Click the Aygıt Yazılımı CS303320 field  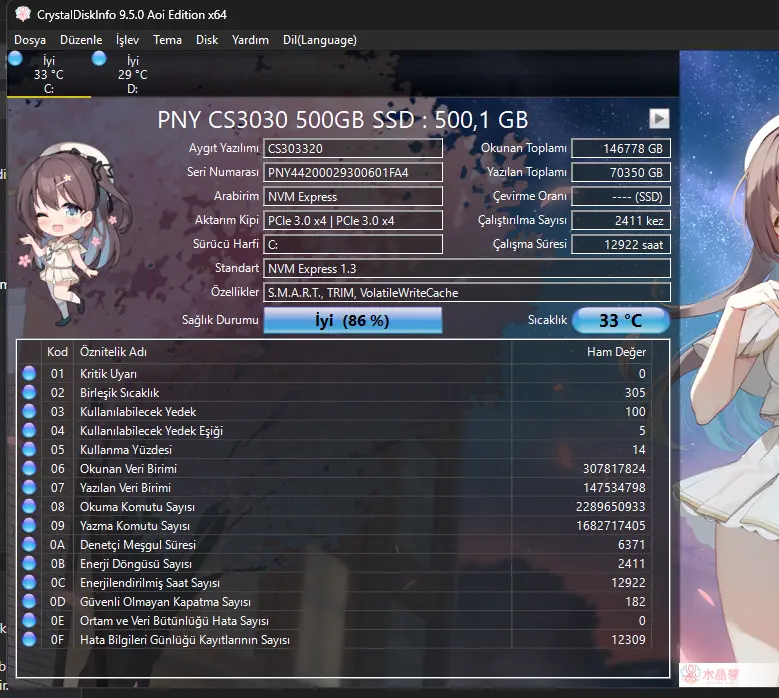(x=353, y=148)
